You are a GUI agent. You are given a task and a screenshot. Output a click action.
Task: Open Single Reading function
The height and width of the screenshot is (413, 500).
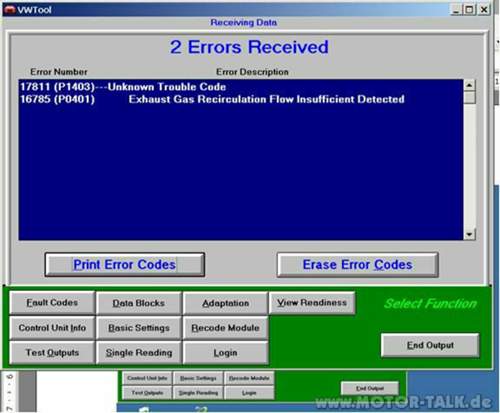(x=139, y=352)
